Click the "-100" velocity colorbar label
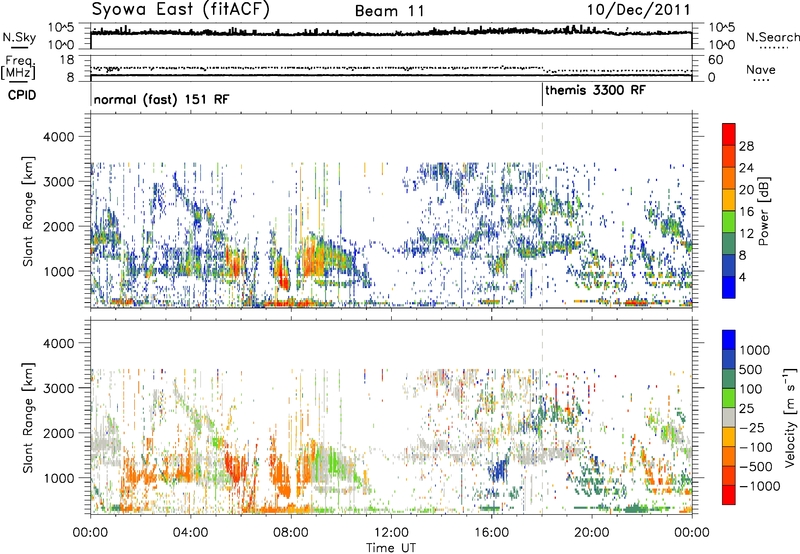800x554 pixels. [756, 447]
